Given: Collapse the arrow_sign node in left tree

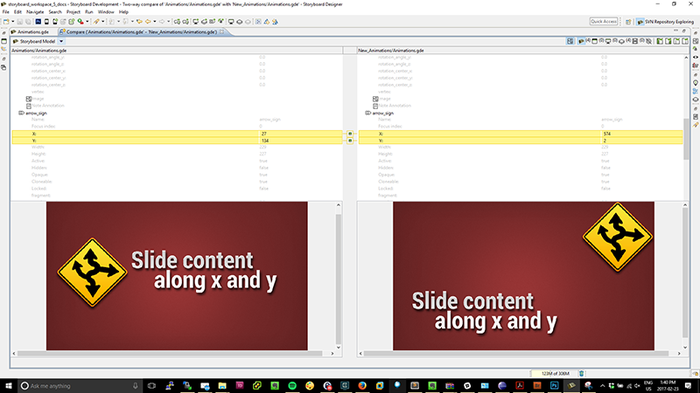Looking at the screenshot, I should [x=21, y=113].
